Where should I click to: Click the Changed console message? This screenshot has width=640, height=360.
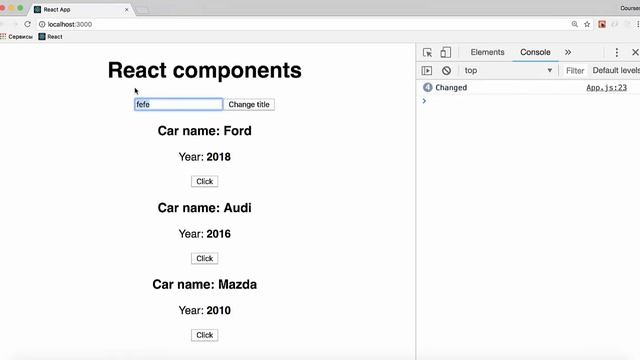pos(451,87)
